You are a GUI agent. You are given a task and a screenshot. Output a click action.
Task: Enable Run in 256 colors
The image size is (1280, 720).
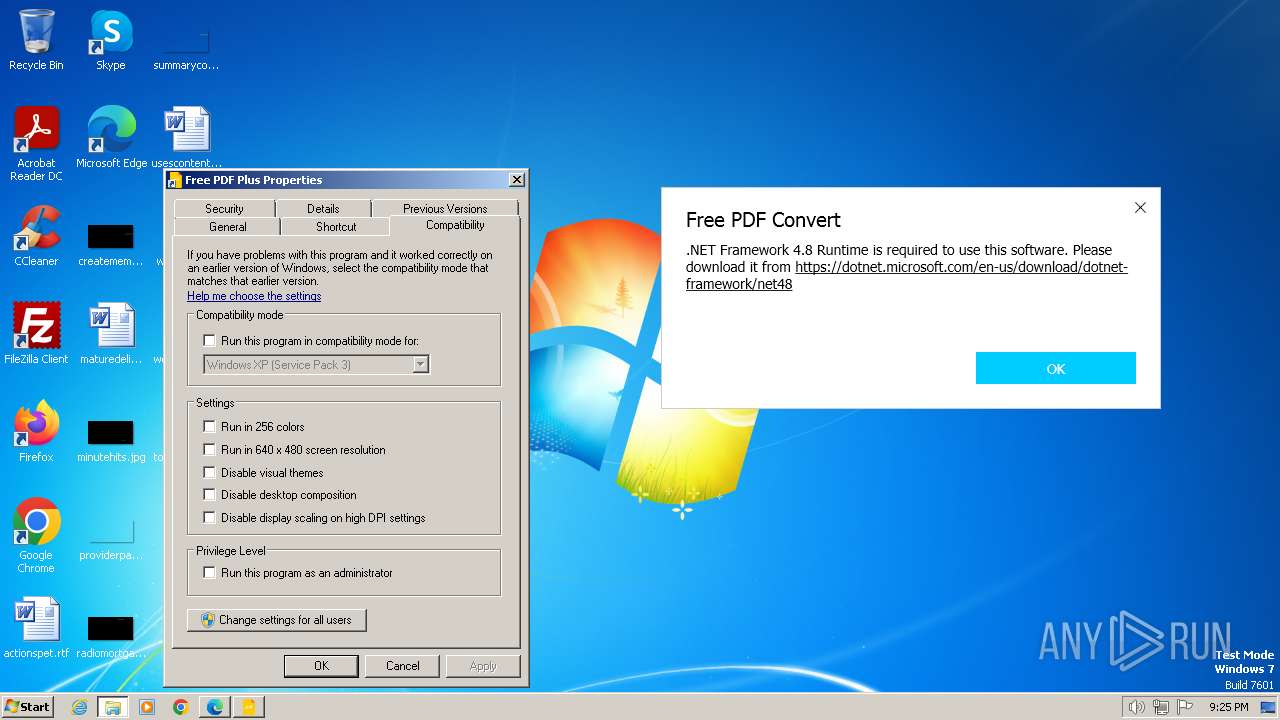[x=209, y=427]
